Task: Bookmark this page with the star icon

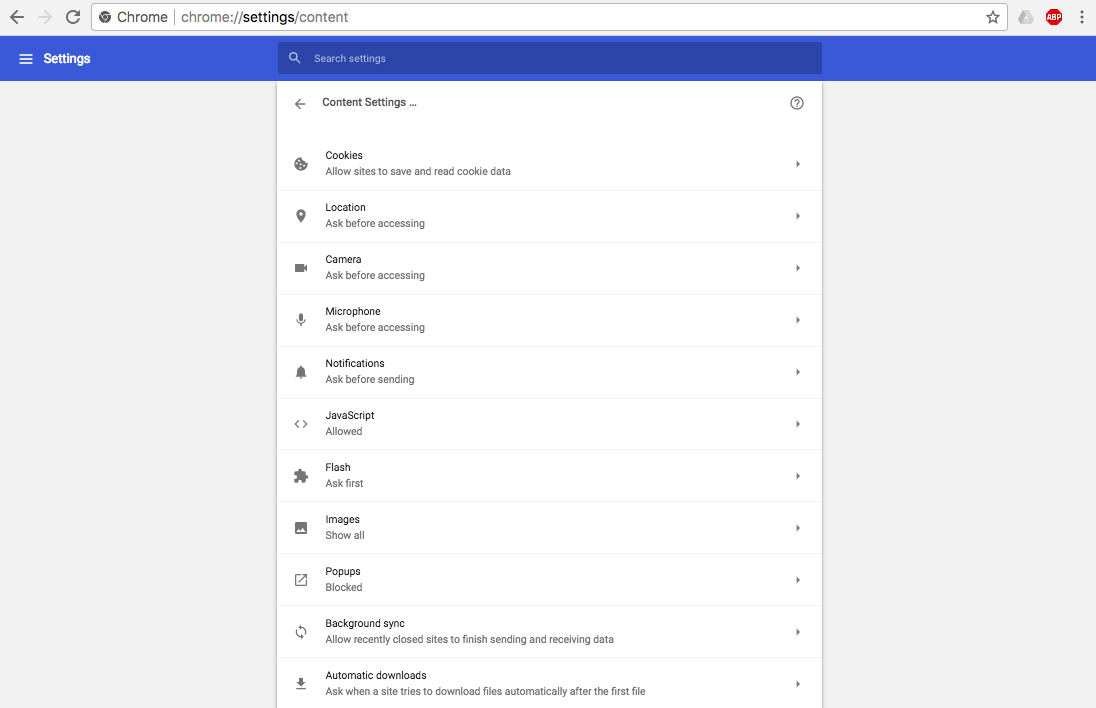Action: [x=993, y=17]
